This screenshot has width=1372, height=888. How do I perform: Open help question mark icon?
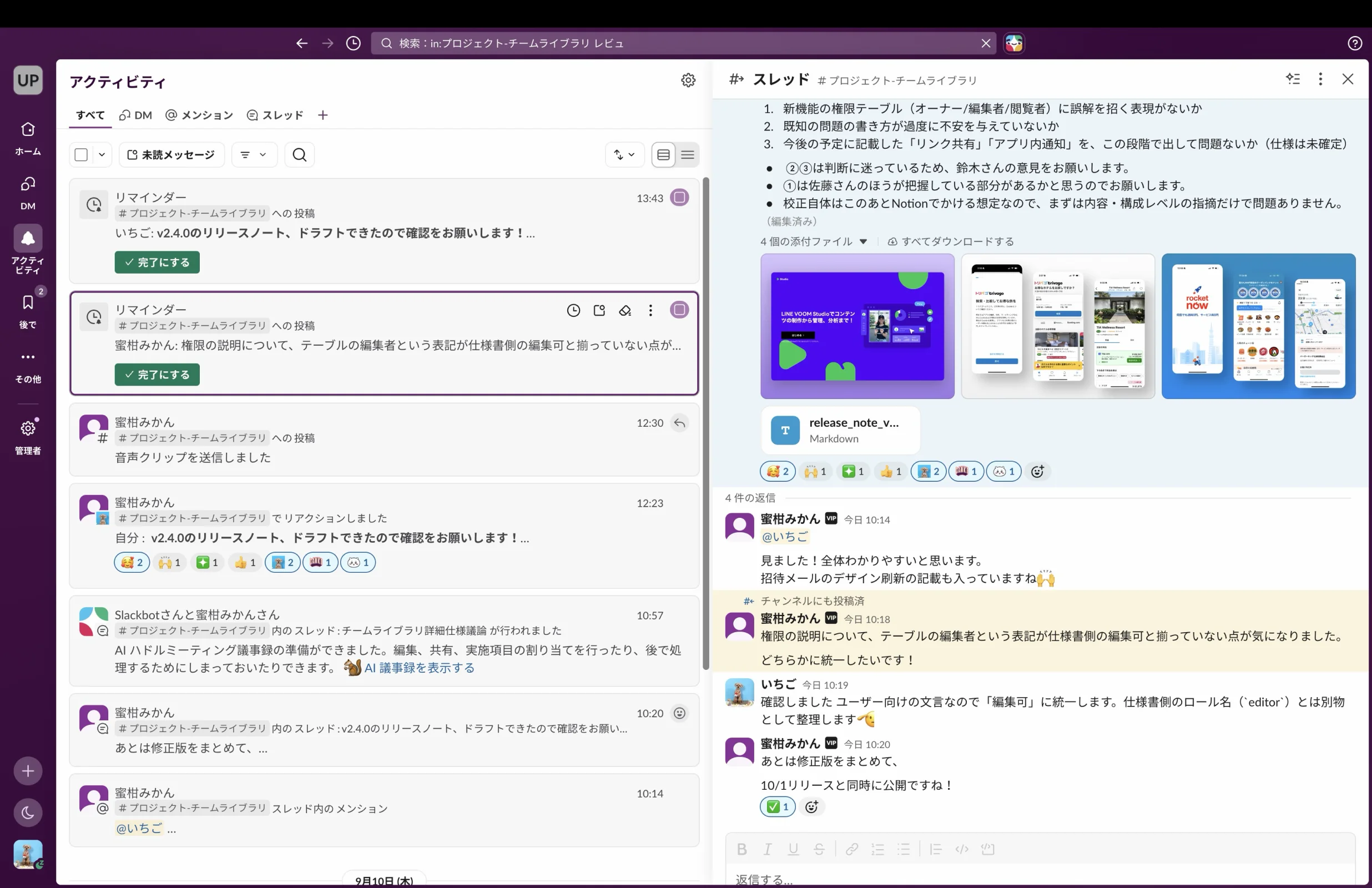coord(1355,43)
